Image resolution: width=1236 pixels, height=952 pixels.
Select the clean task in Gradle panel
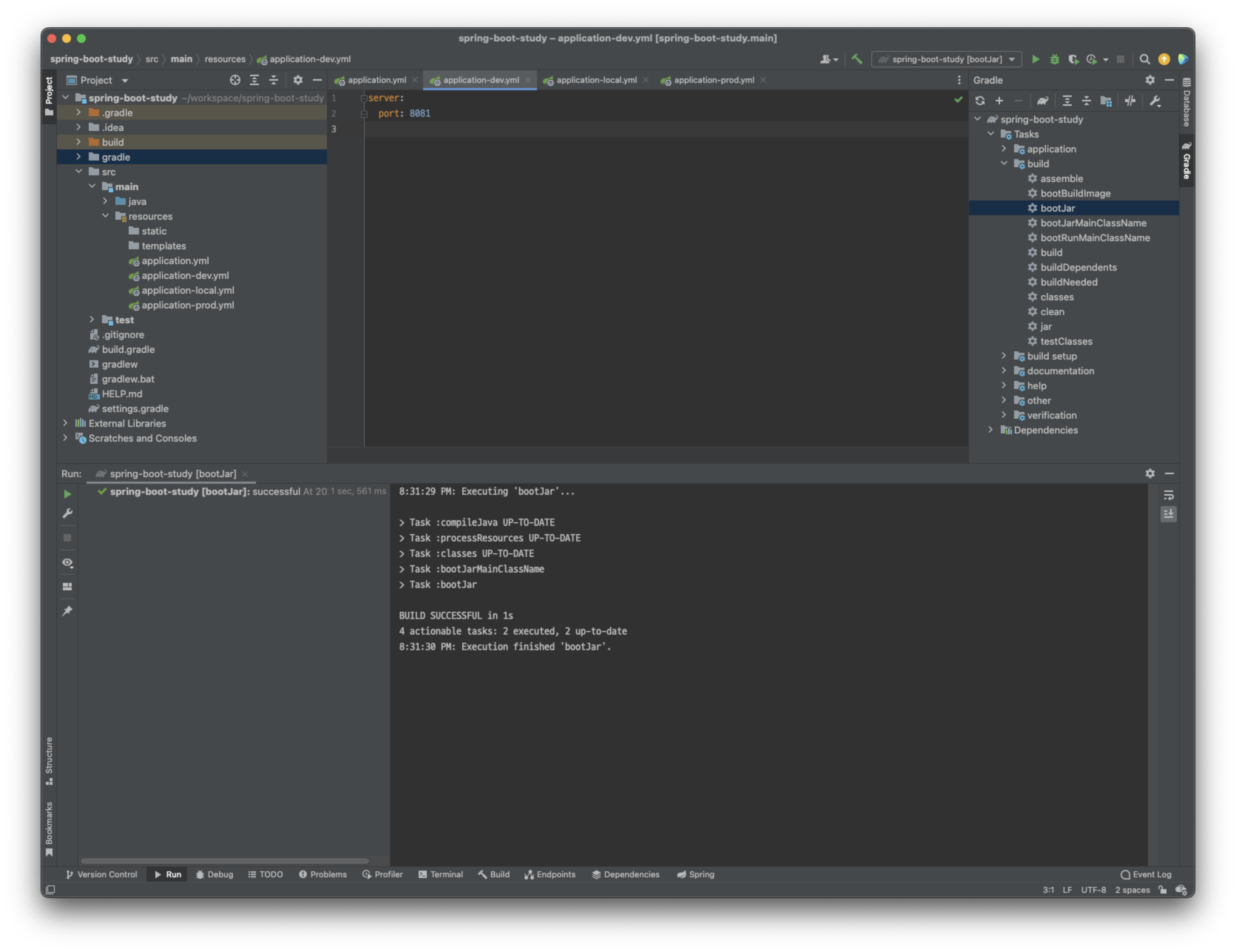point(1051,312)
